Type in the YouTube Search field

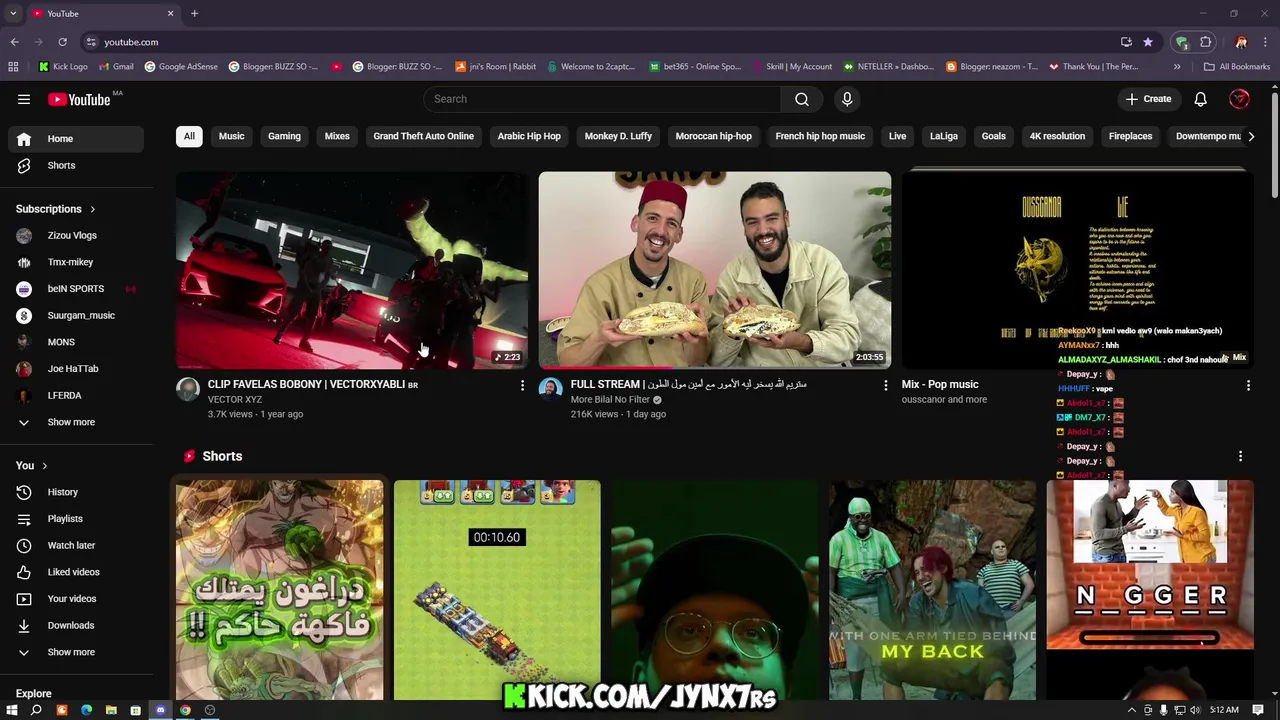click(602, 99)
